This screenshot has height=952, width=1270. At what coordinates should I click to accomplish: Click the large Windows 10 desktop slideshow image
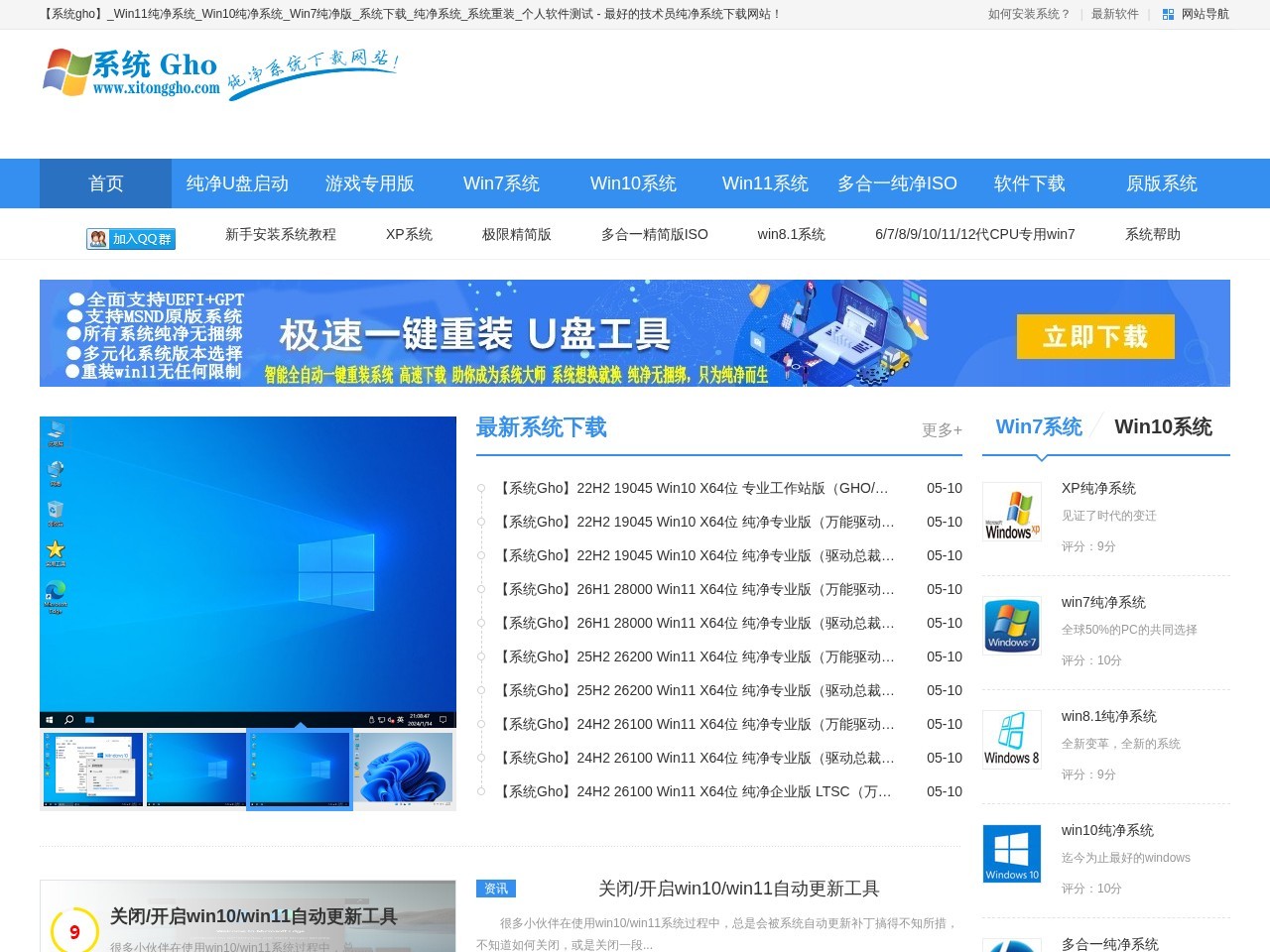coord(248,572)
